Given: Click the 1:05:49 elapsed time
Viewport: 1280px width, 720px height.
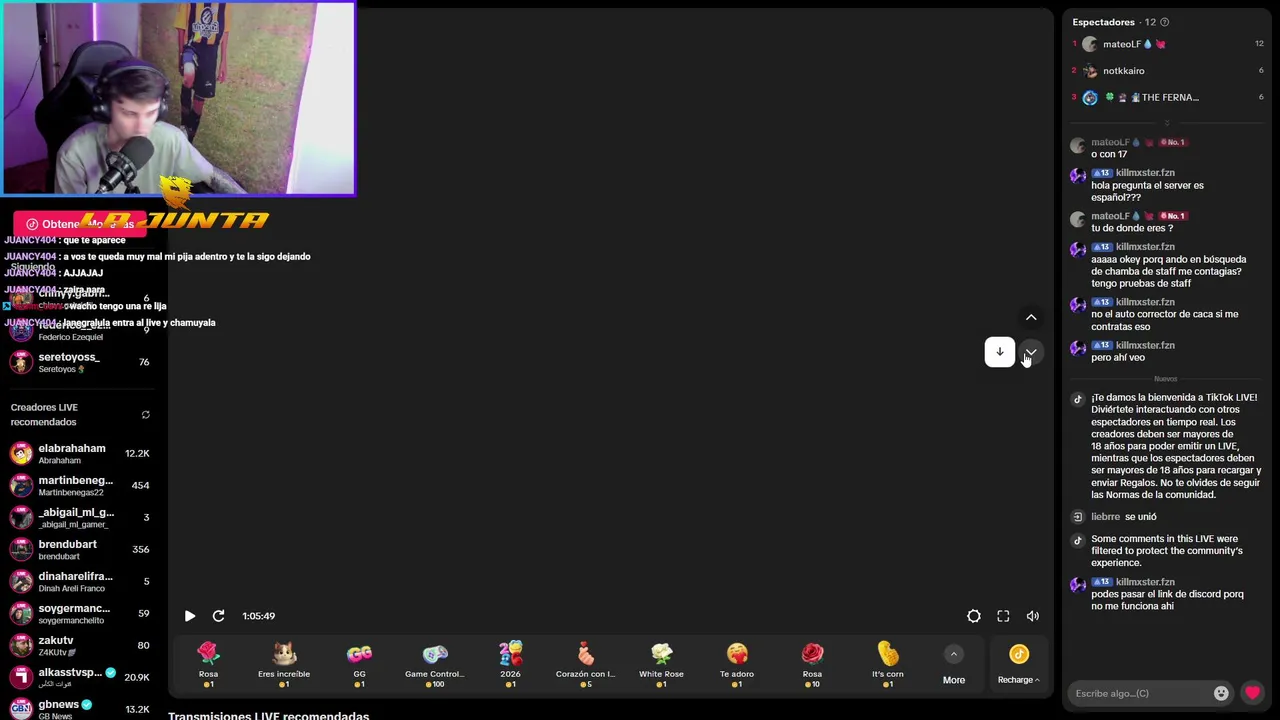Looking at the screenshot, I should (x=258, y=616).
